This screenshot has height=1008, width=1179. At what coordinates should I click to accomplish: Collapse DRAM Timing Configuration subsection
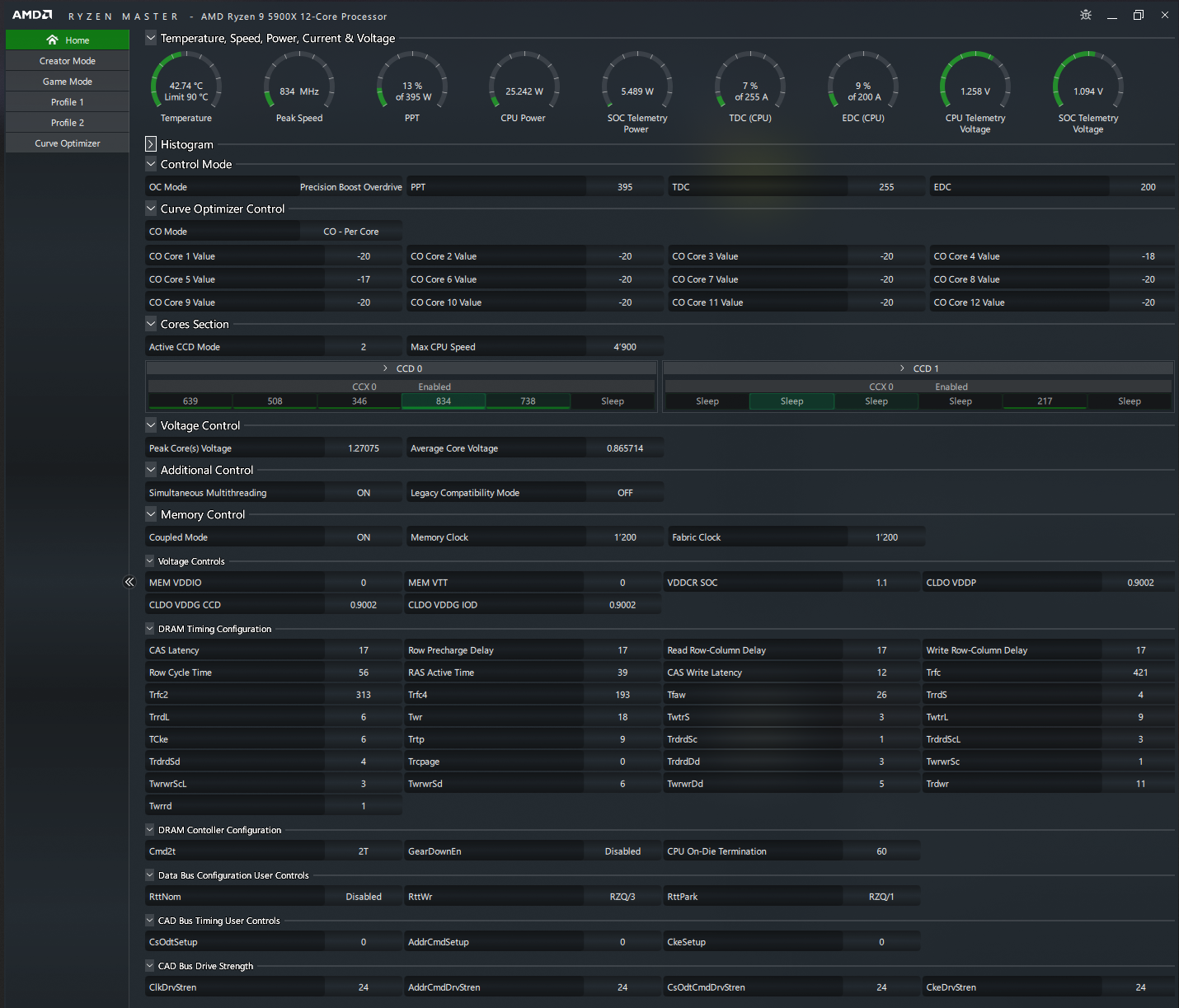point(150,629)
